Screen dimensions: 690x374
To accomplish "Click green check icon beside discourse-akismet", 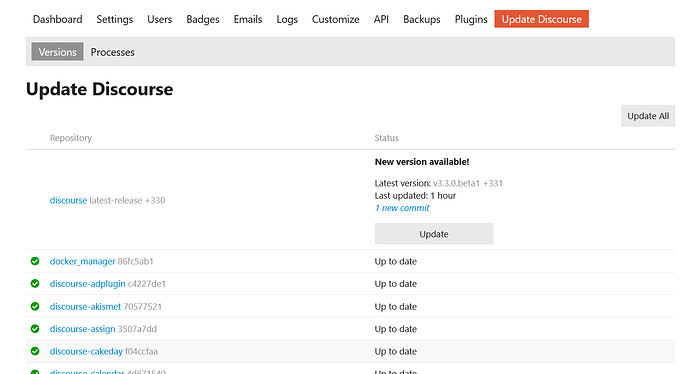I will (35, 307).
